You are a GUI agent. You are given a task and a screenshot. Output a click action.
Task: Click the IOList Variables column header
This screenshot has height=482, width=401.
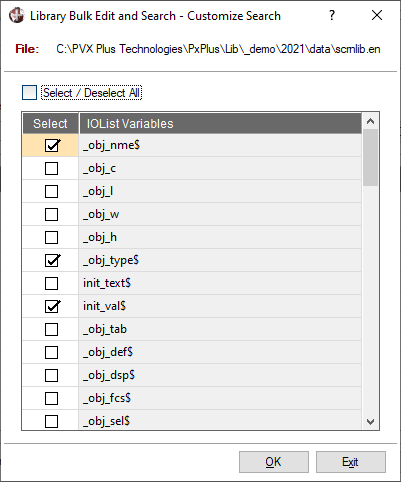tap(220, 124)
